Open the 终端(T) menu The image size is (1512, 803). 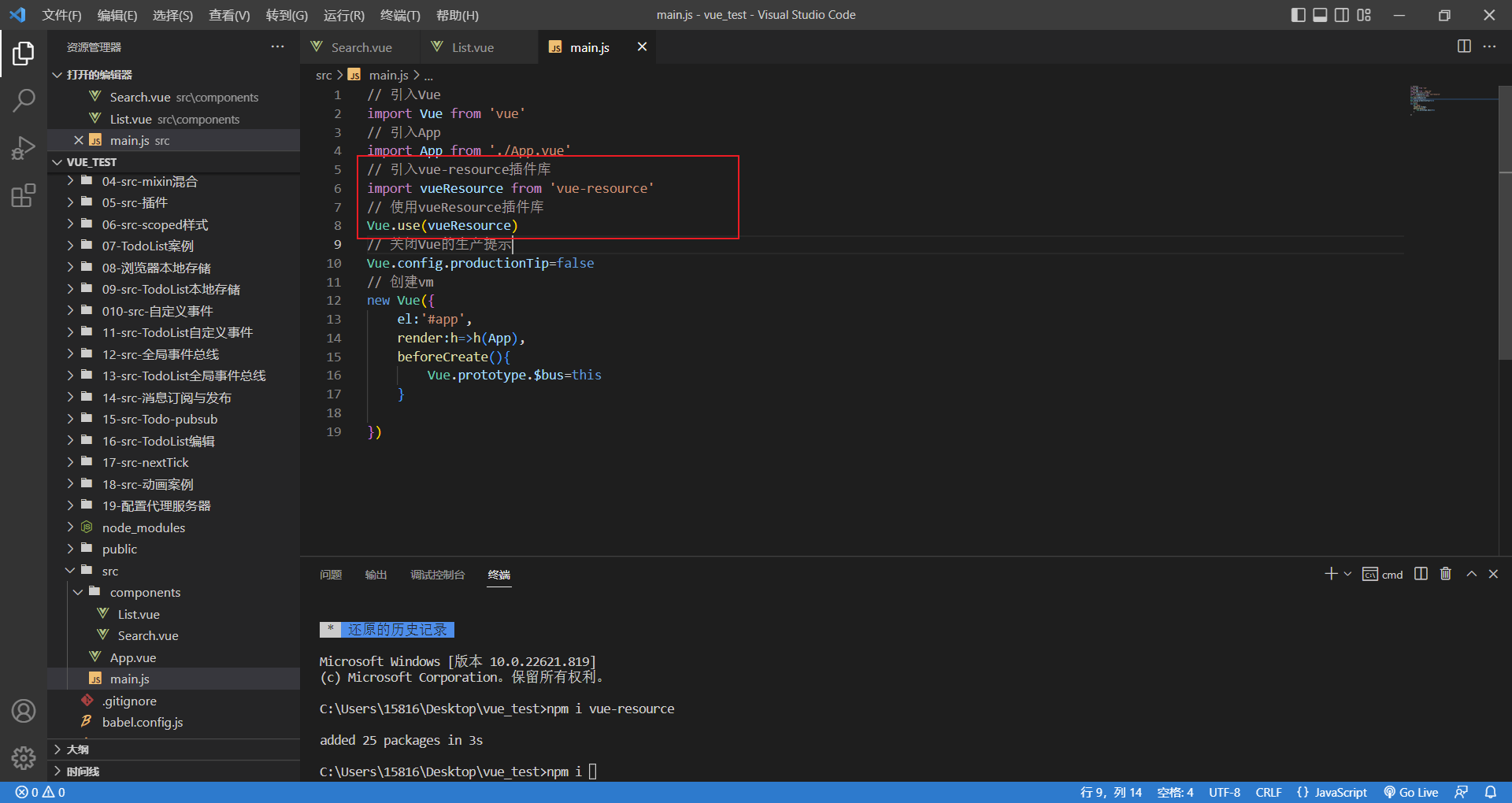[400, 15]
